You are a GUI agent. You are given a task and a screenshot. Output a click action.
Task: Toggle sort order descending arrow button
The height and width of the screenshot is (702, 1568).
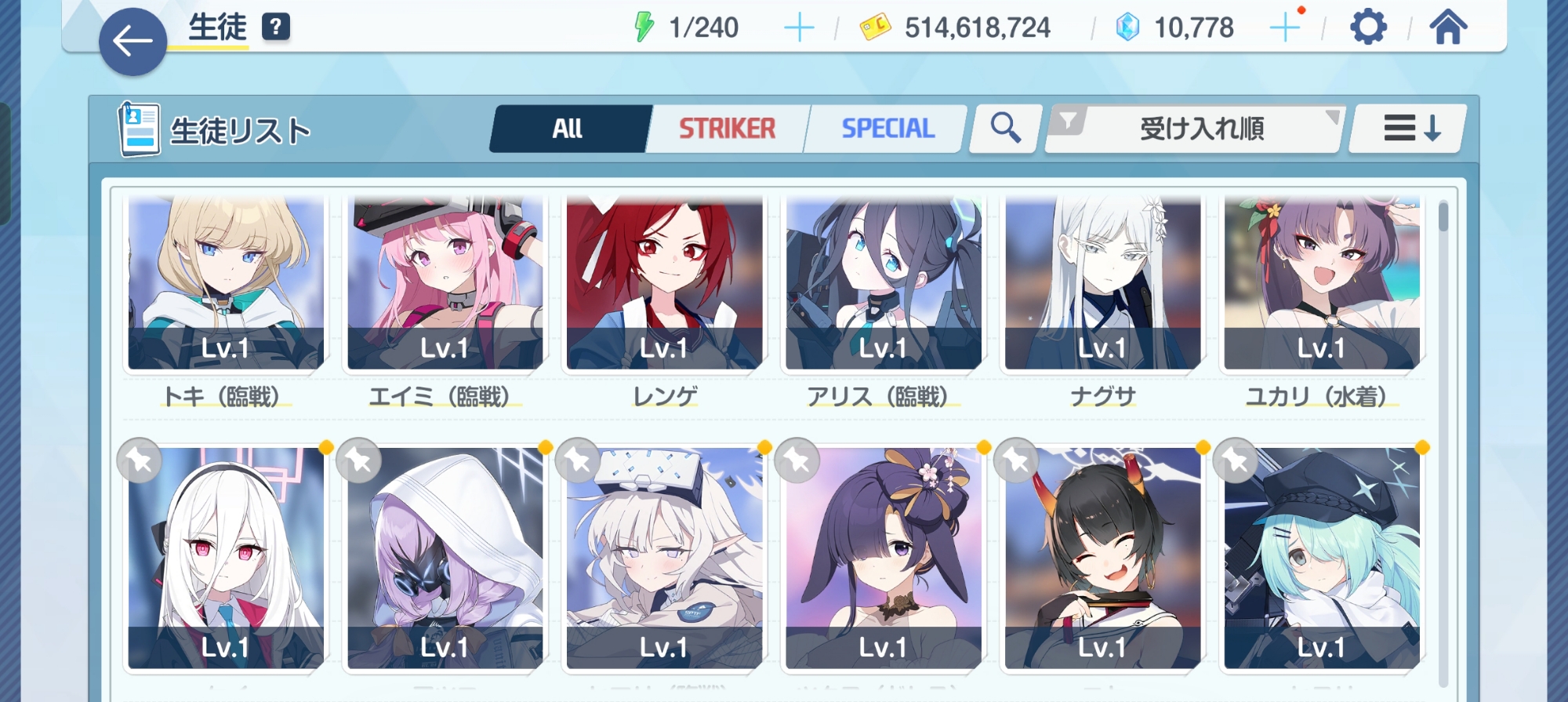[x=1408, y=128]
